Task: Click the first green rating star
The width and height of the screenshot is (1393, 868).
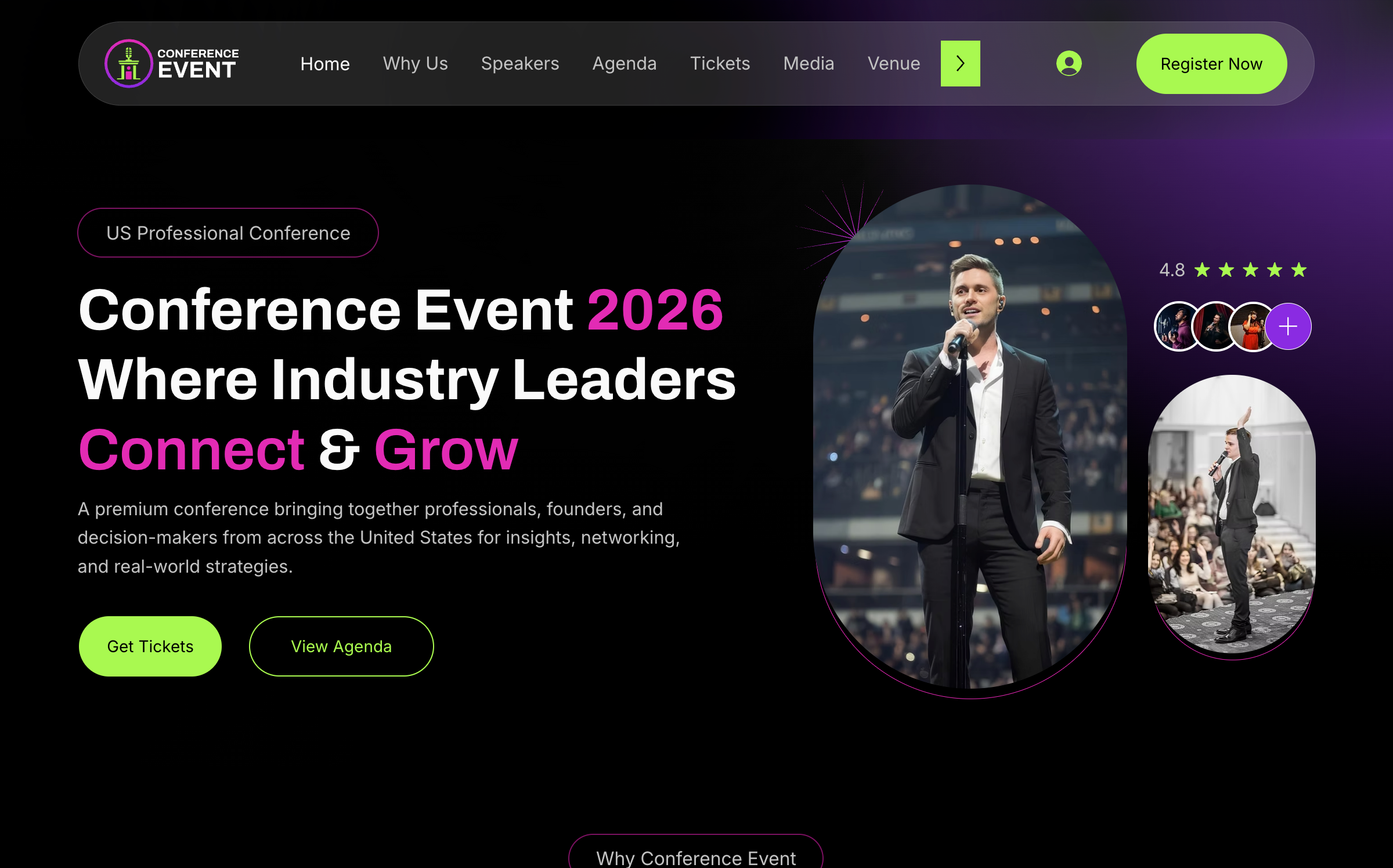Action: 1202,270
